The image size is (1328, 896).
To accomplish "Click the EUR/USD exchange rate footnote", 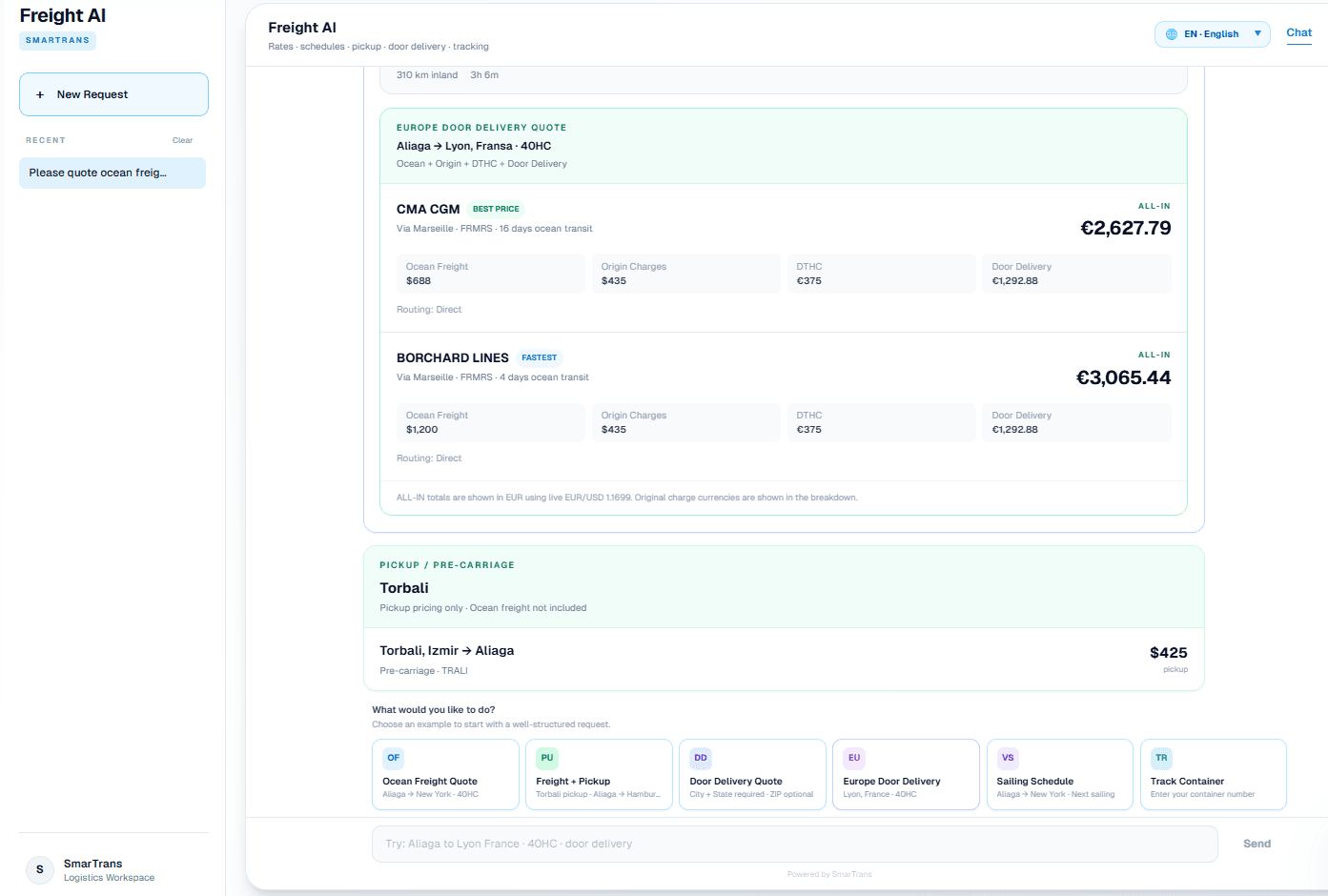I will point(627,498).
